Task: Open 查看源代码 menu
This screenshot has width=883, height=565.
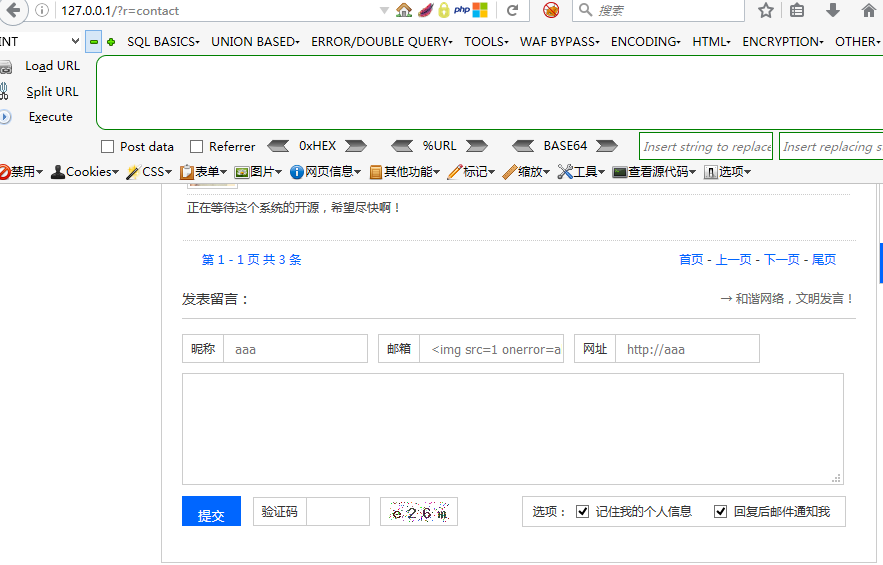Action: [654, 172]
